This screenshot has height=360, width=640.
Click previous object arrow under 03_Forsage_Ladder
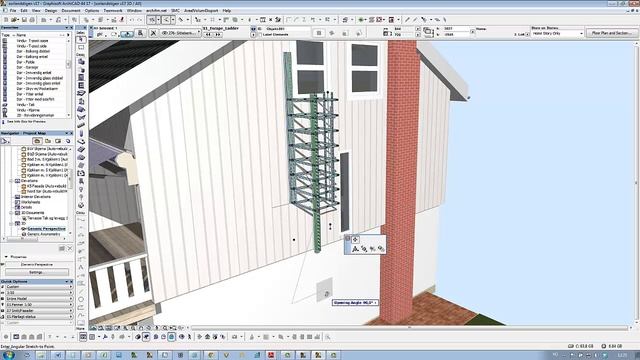tap(208, 35)
